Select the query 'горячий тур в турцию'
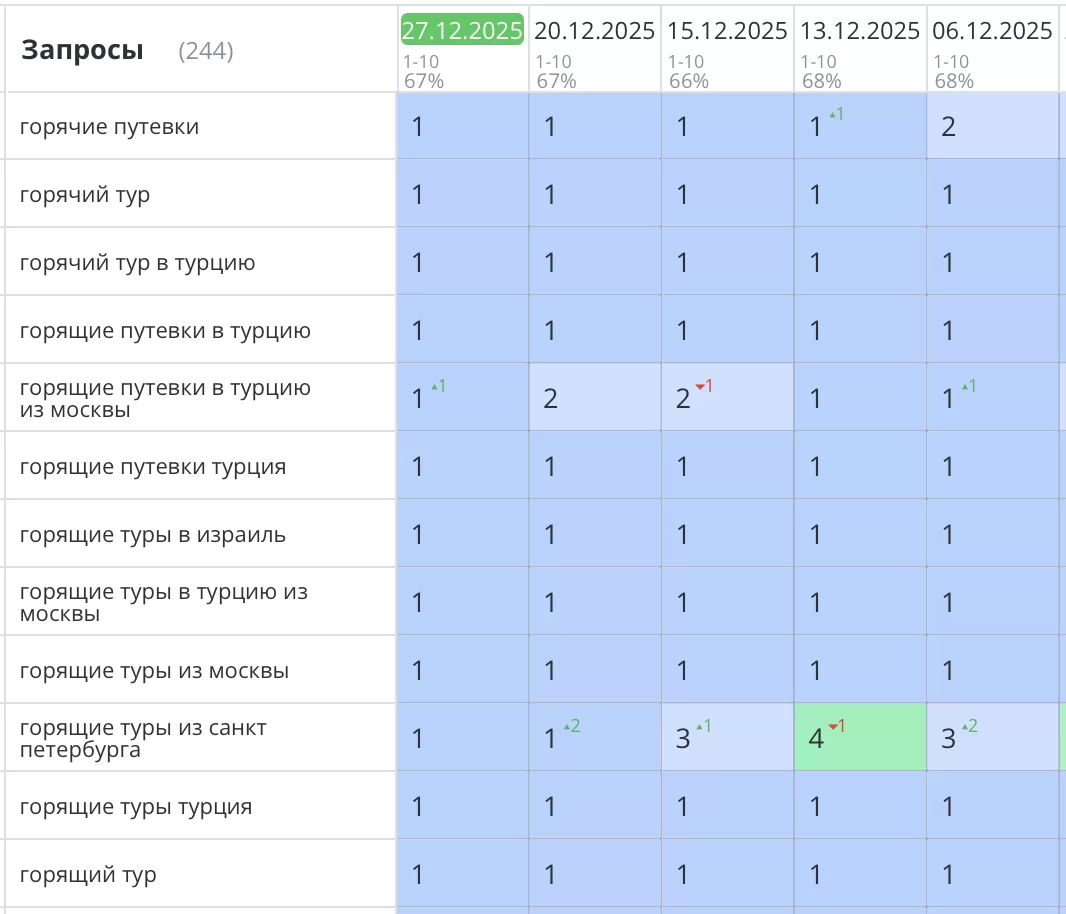The image size is (1066, 914). (x=137, y=263)
